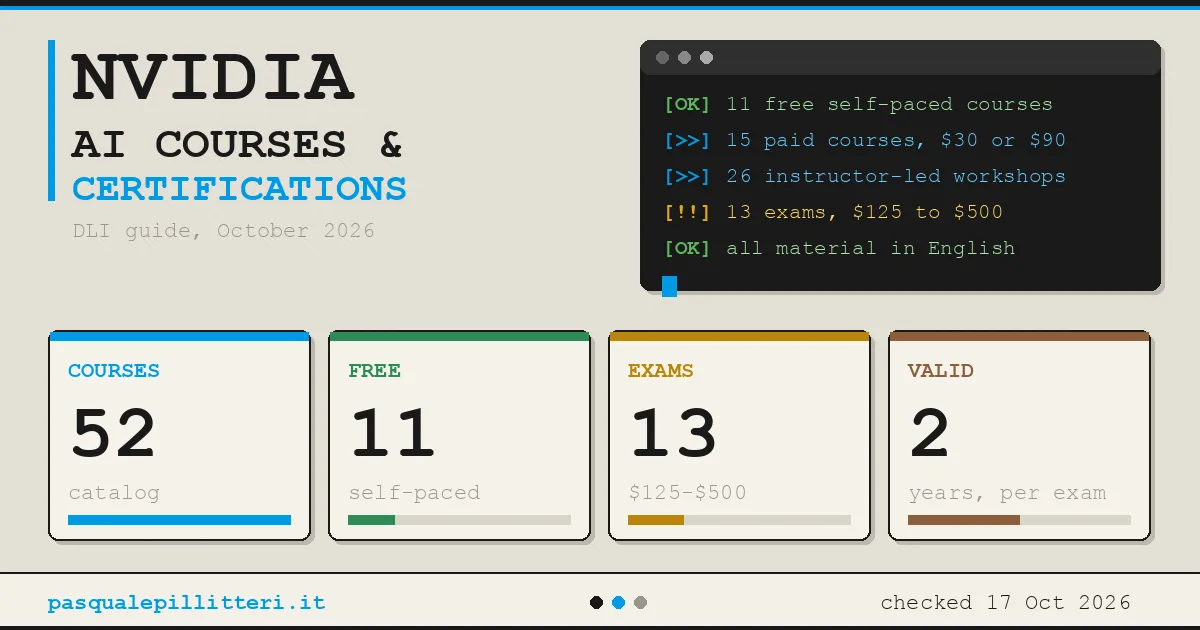
Task: Click the VALID 2 years card
Action: point(1020,435)
